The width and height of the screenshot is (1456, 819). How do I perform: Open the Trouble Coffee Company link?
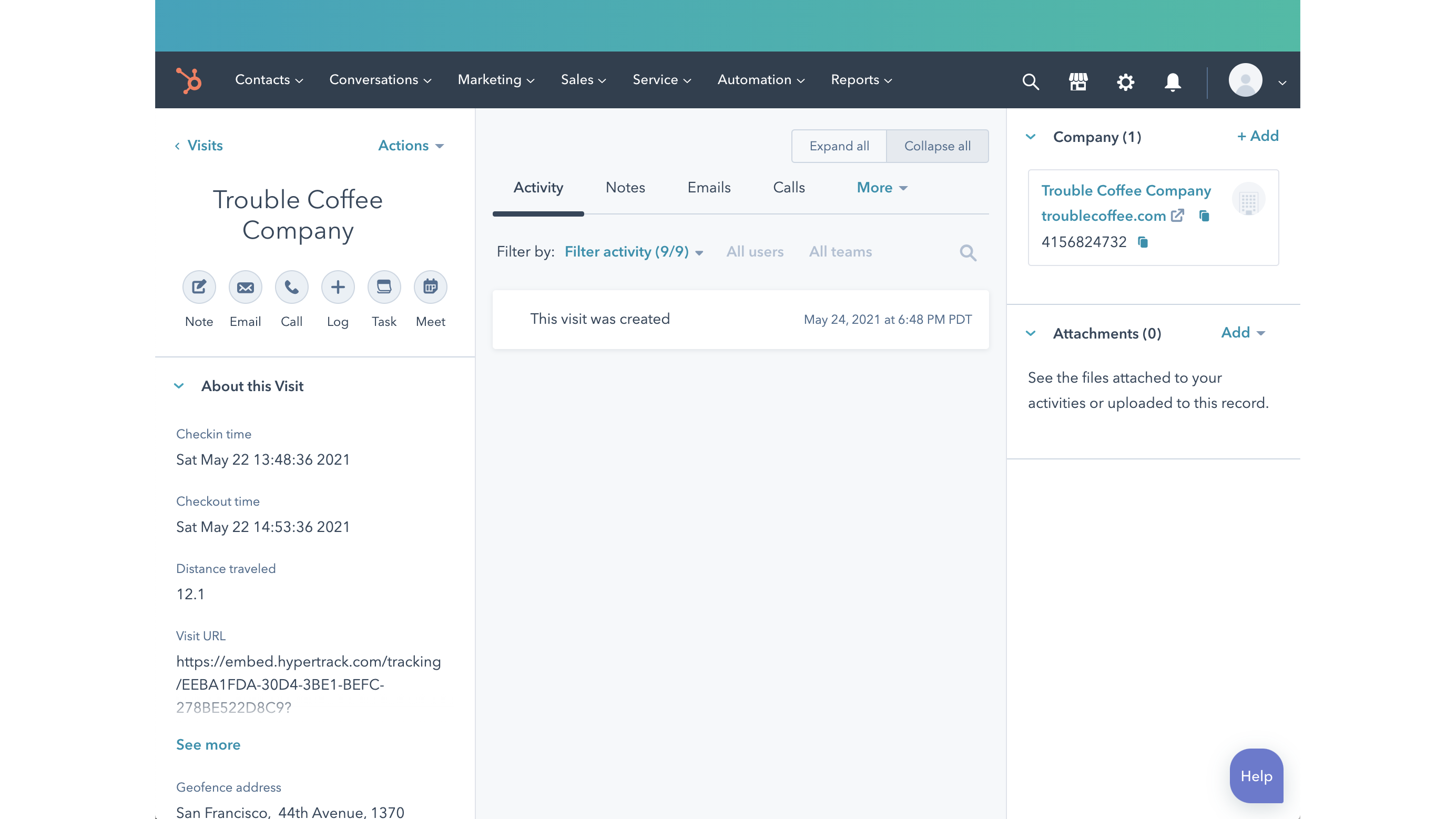1126,191
